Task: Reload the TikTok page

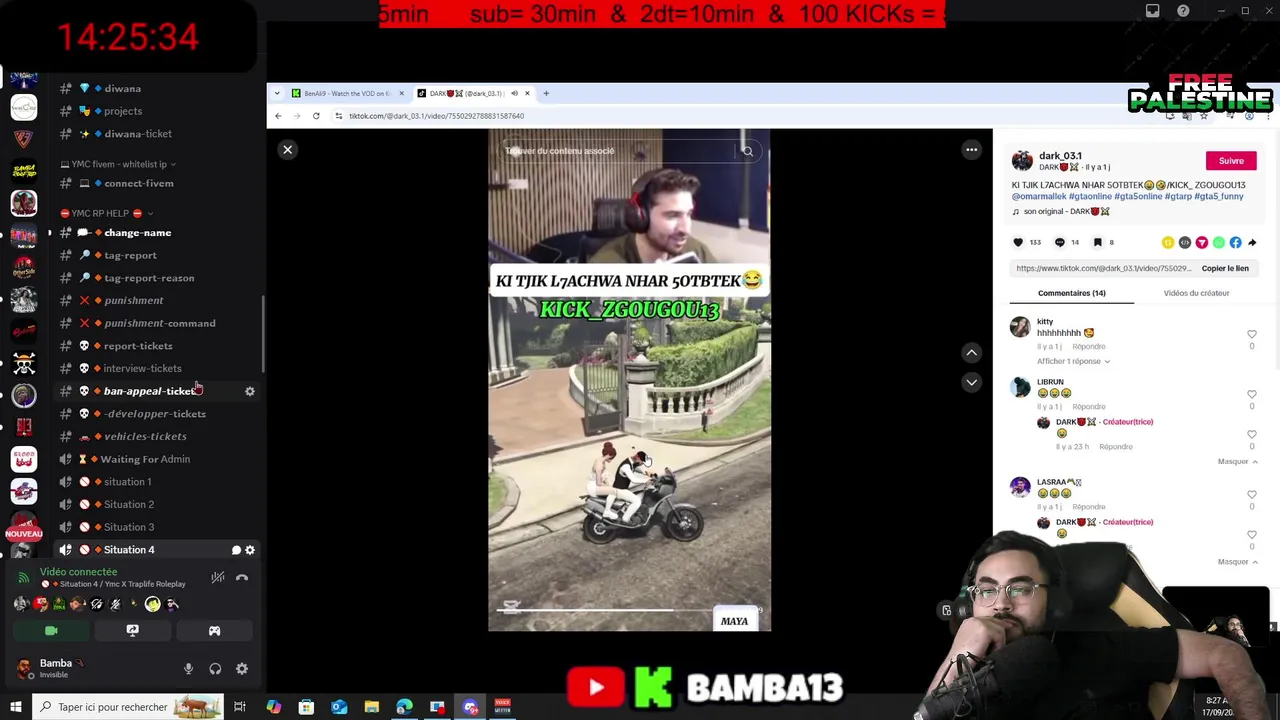Action: pyautogui.click(x=316, y=116)
